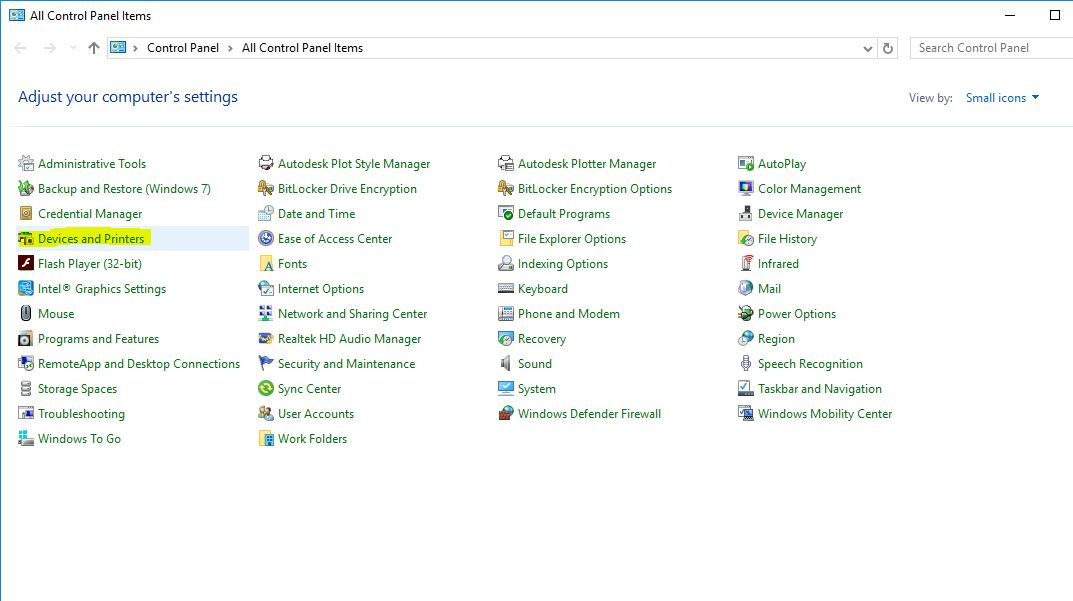
Task: Click the Sync Center icon
Action: coord(266,389)
